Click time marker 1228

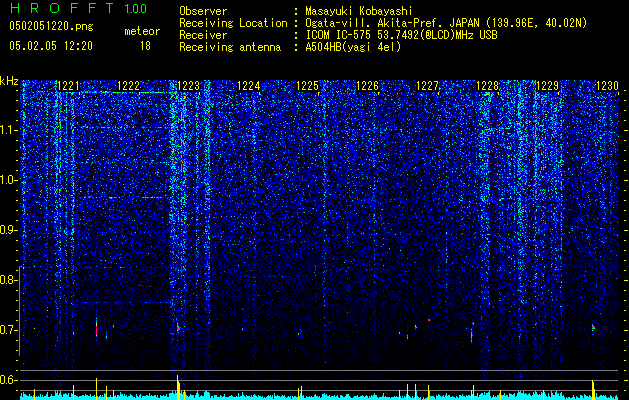tap(487, 86)
